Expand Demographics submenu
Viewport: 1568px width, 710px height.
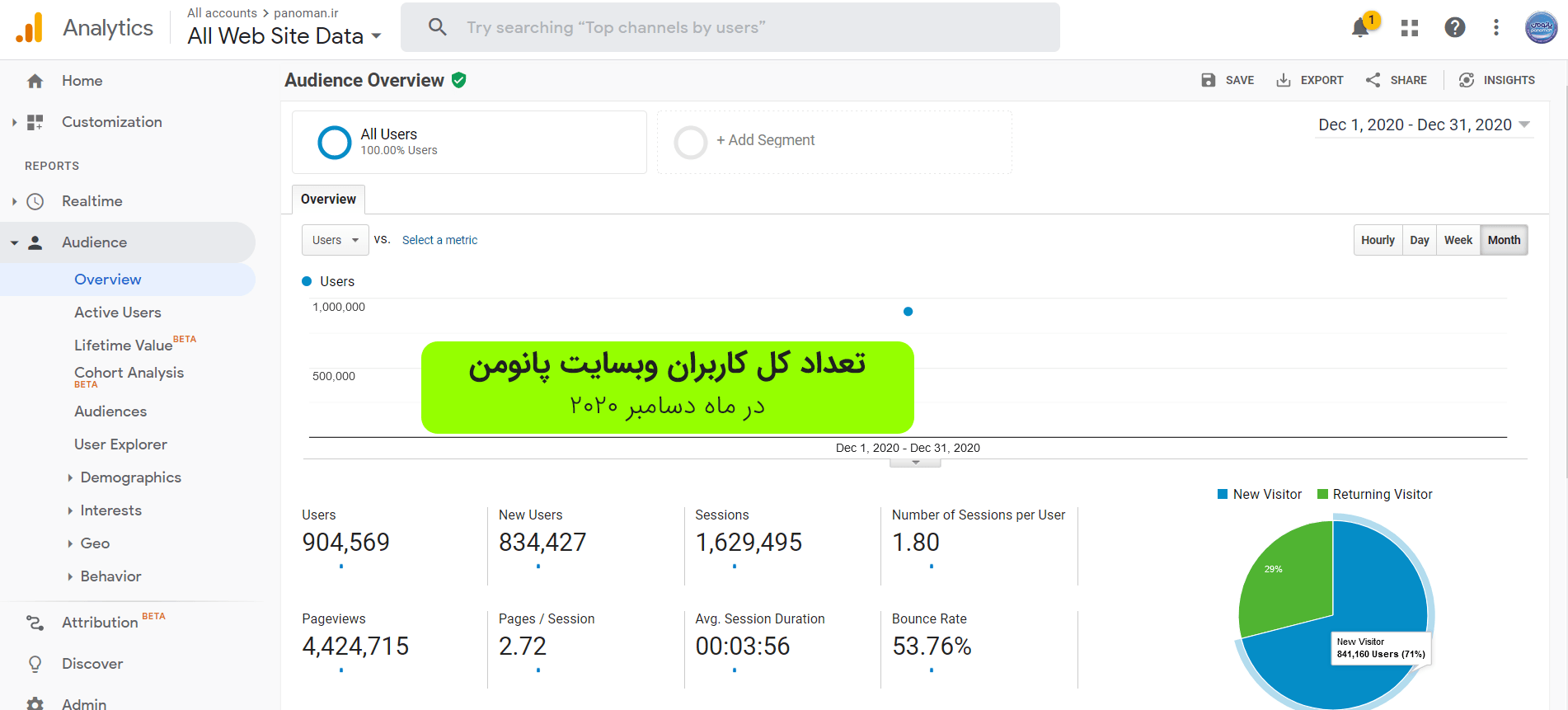pos(70,477)
